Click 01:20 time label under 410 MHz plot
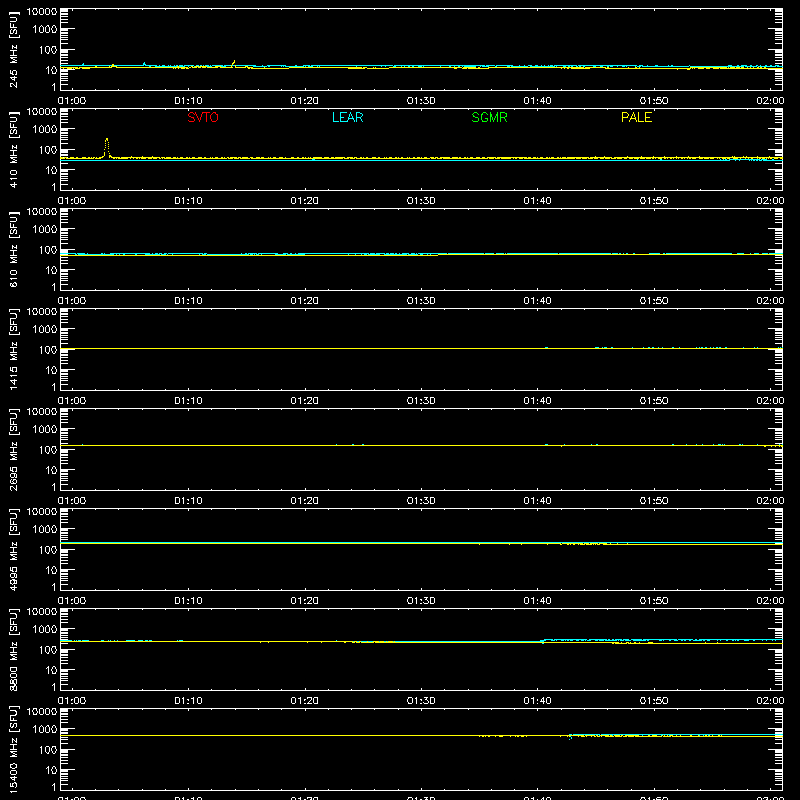Viewport: 800px width, 800px height. click(305, 201)
